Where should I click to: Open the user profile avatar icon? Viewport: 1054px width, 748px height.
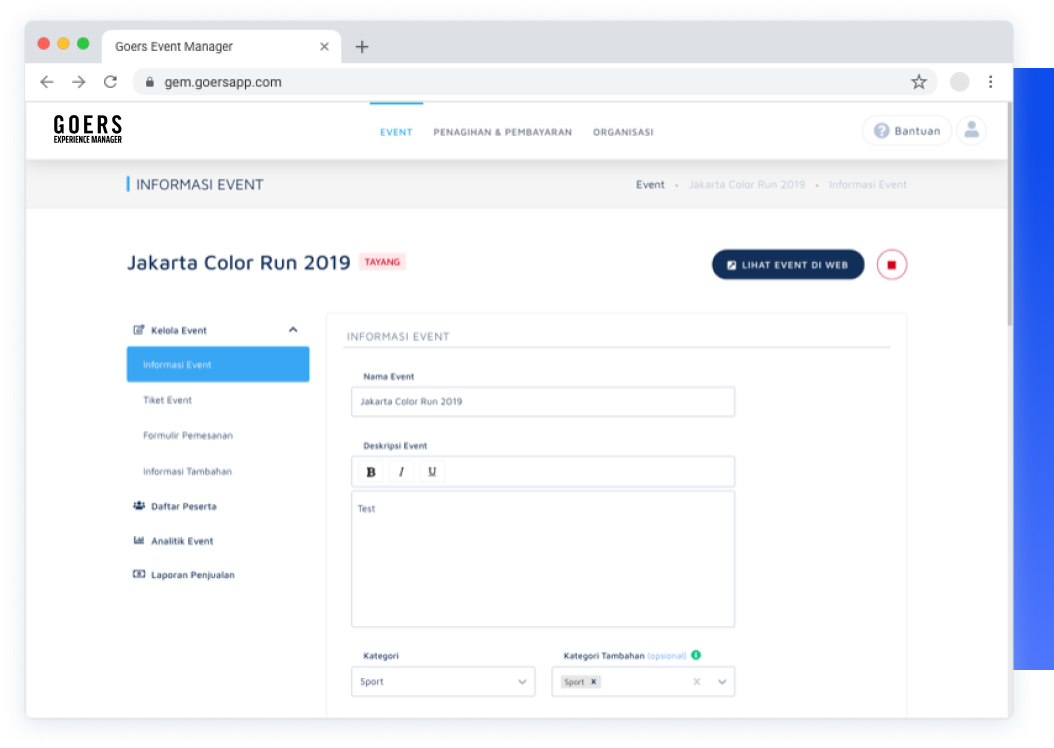[971, 130]
